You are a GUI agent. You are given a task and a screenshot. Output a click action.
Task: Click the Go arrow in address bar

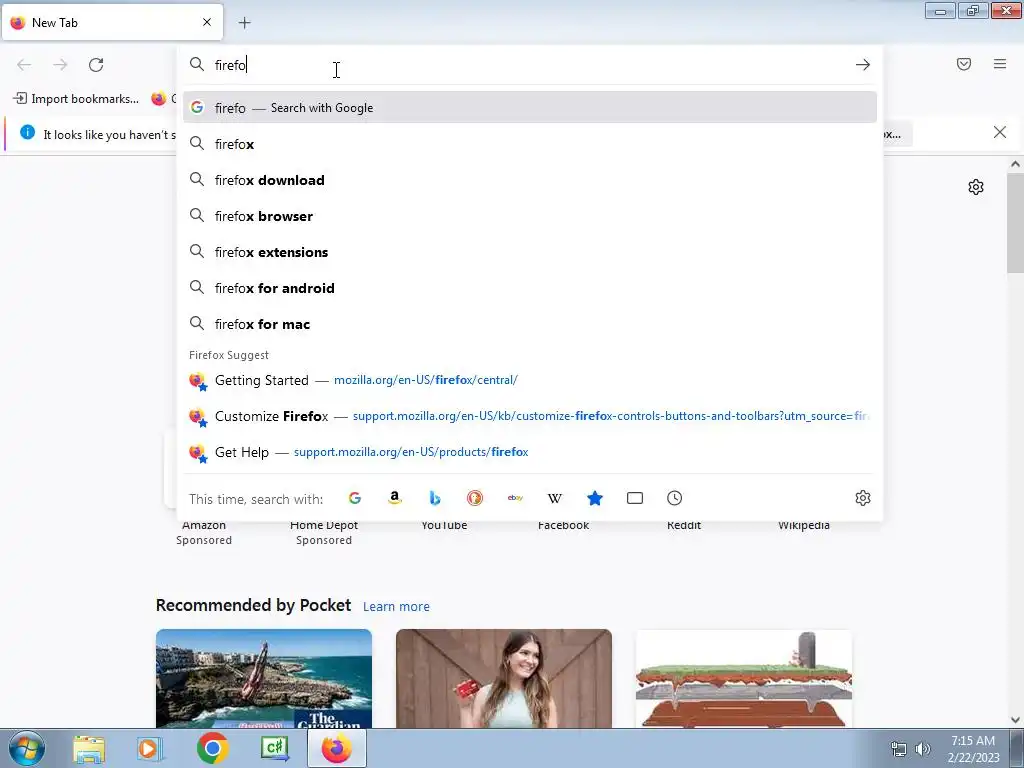[863, 65]
